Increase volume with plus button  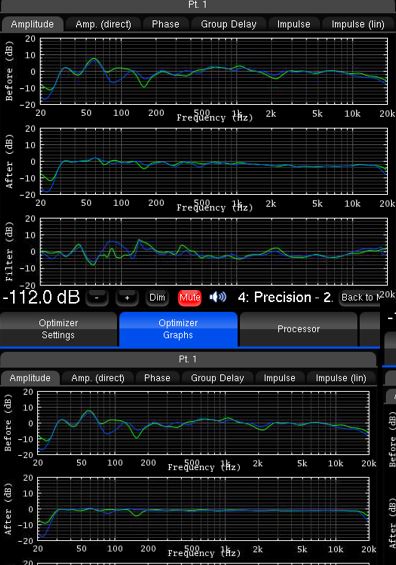tap(127, 298)
